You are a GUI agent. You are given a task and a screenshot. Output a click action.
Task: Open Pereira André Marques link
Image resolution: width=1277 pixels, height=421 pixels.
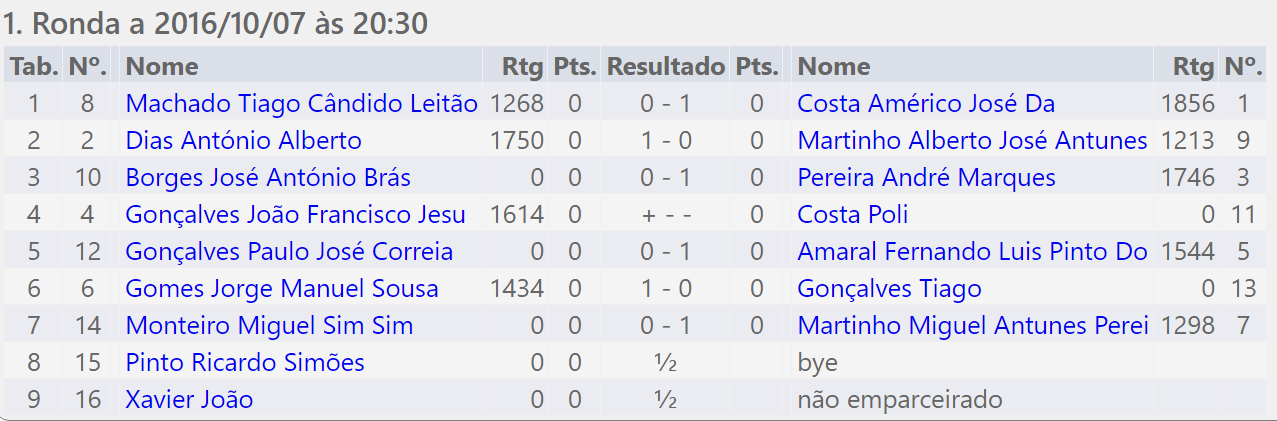pos(927,178)
